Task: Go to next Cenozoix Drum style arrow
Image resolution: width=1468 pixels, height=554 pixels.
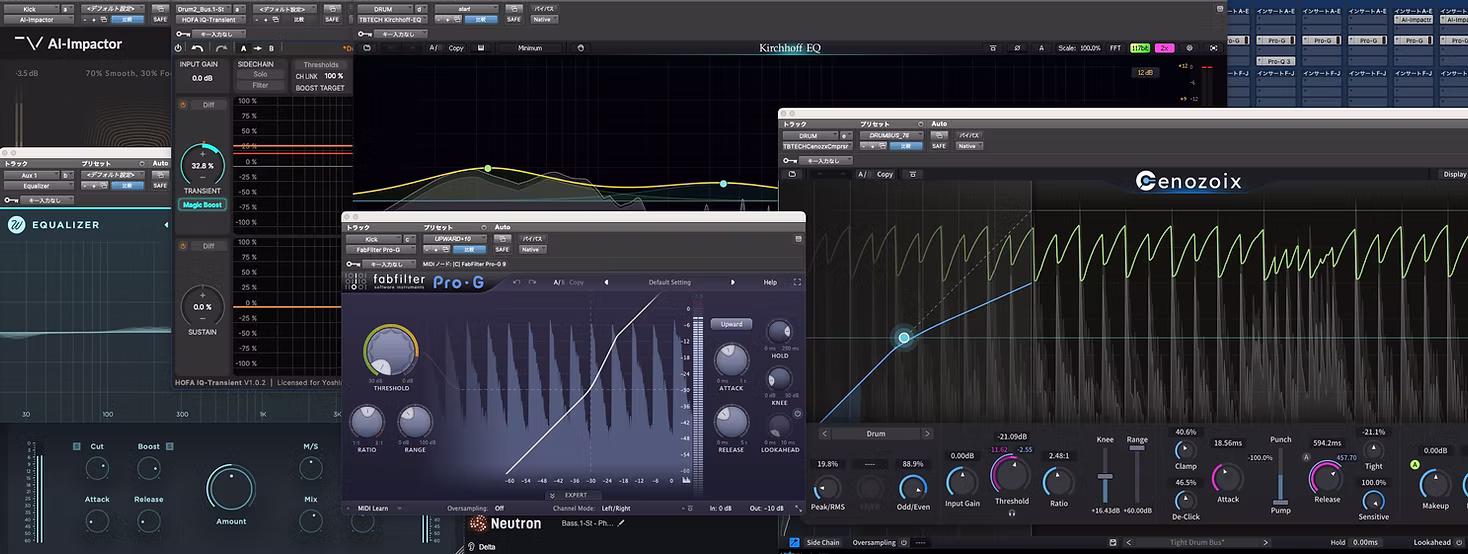Action: click(927, 434)
